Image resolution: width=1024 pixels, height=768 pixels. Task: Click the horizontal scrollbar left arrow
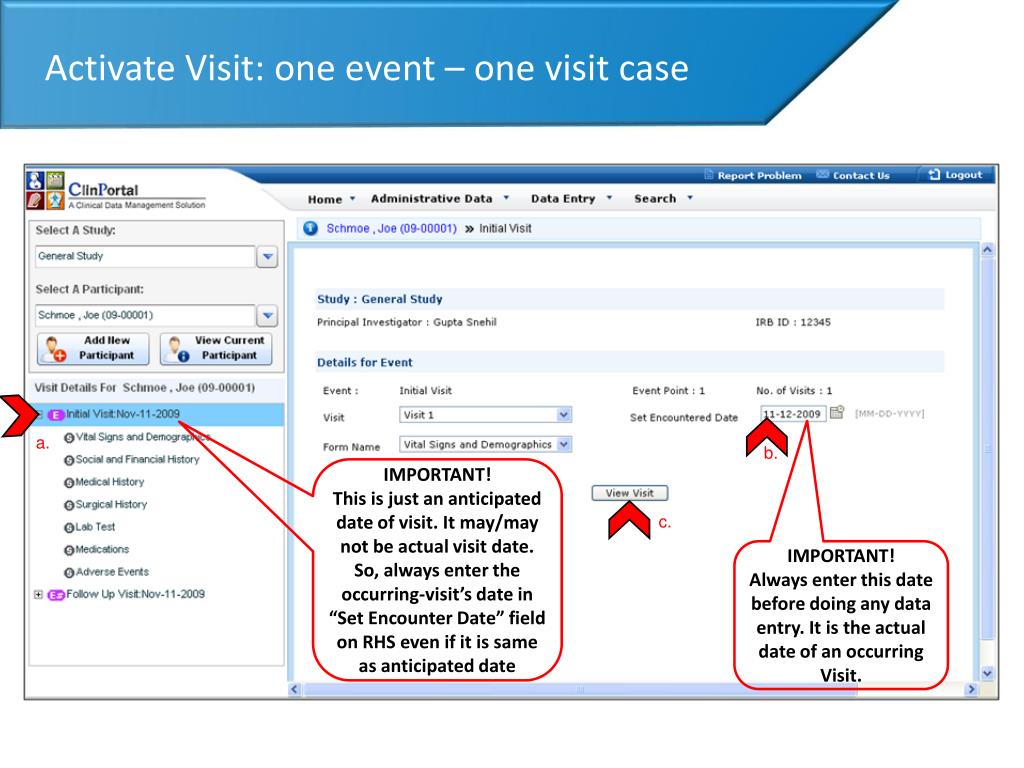[x=295, y=689]
